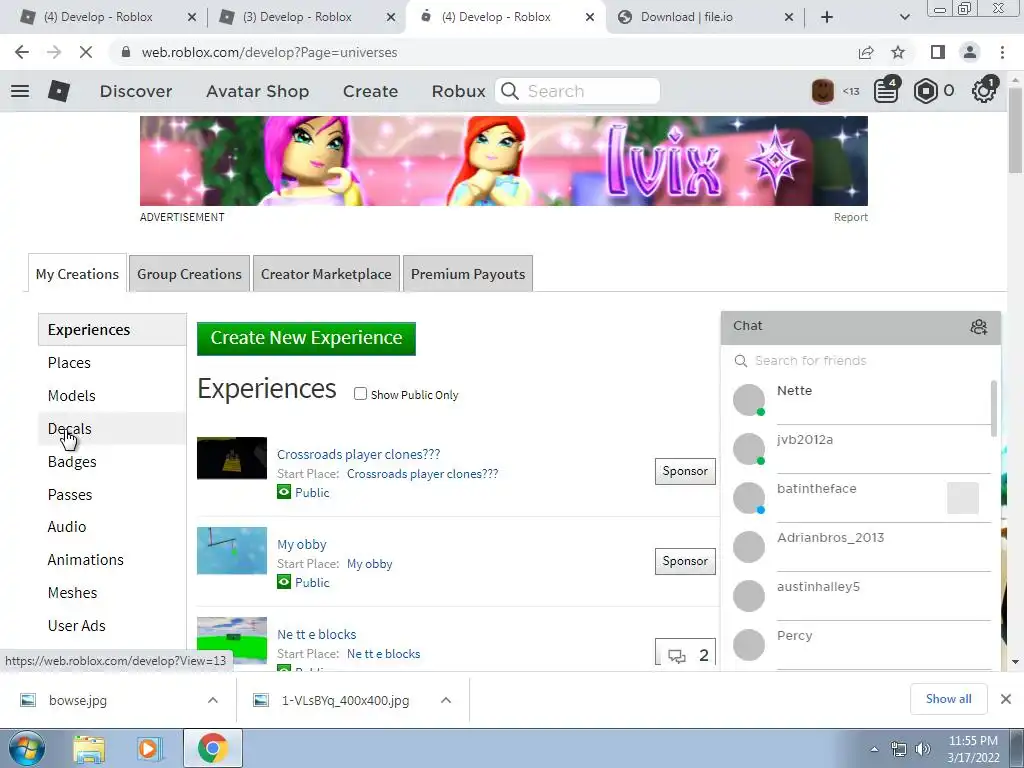
Task: Open File Explorer from taskbar
Action: [89, 748]
